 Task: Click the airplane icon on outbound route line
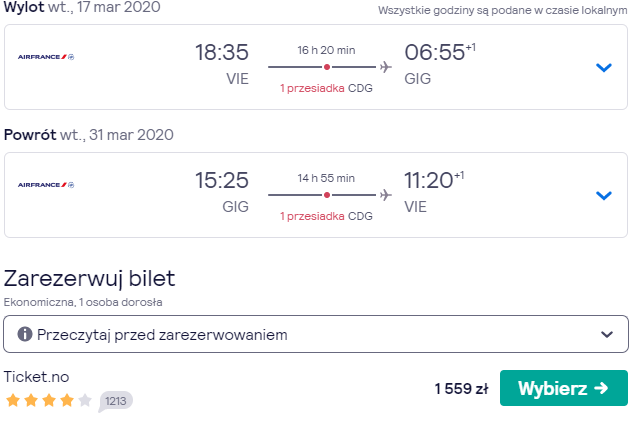tap(386, 67)
